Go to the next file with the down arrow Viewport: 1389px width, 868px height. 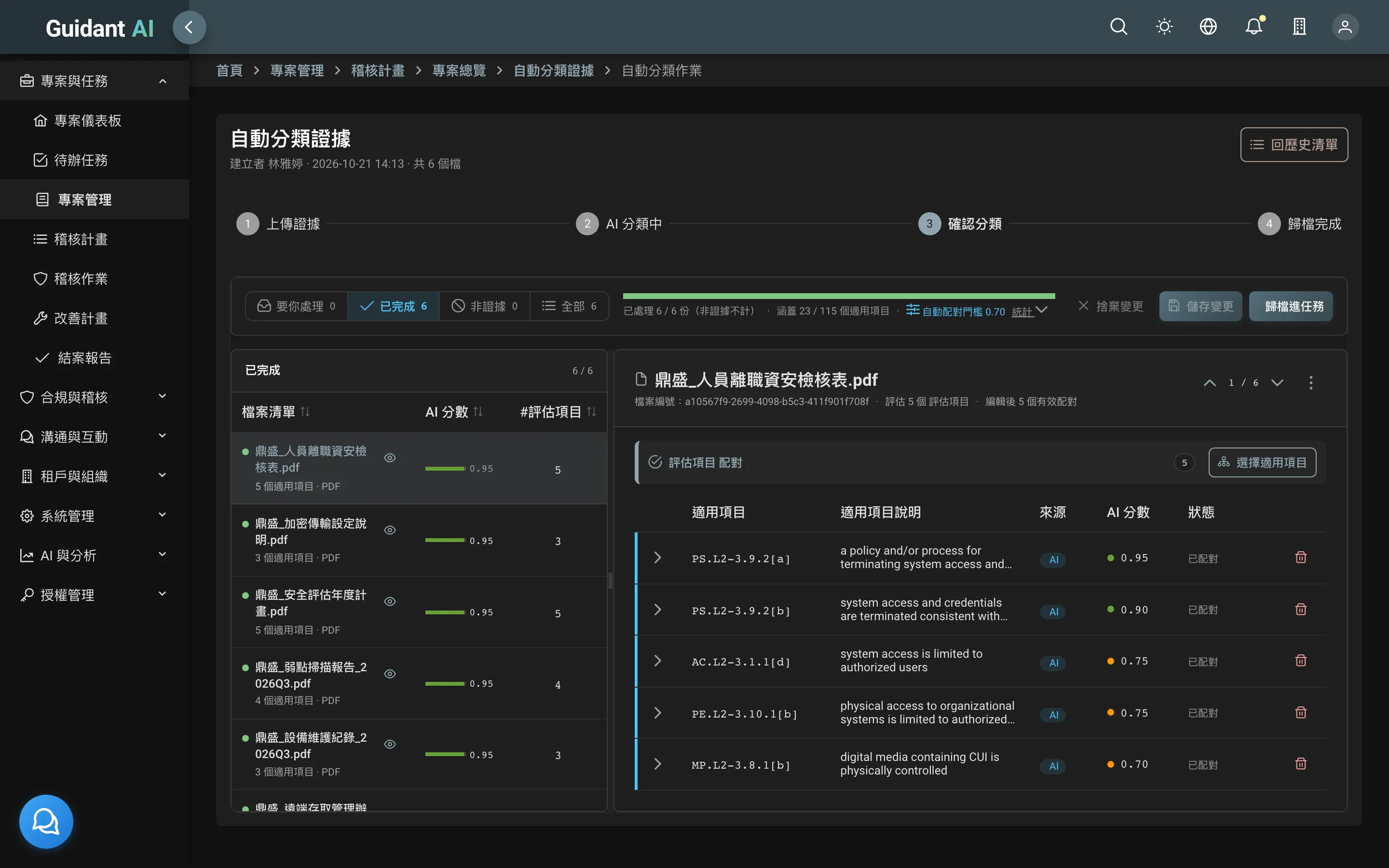pyautogui.click(x=1277, y=383)
